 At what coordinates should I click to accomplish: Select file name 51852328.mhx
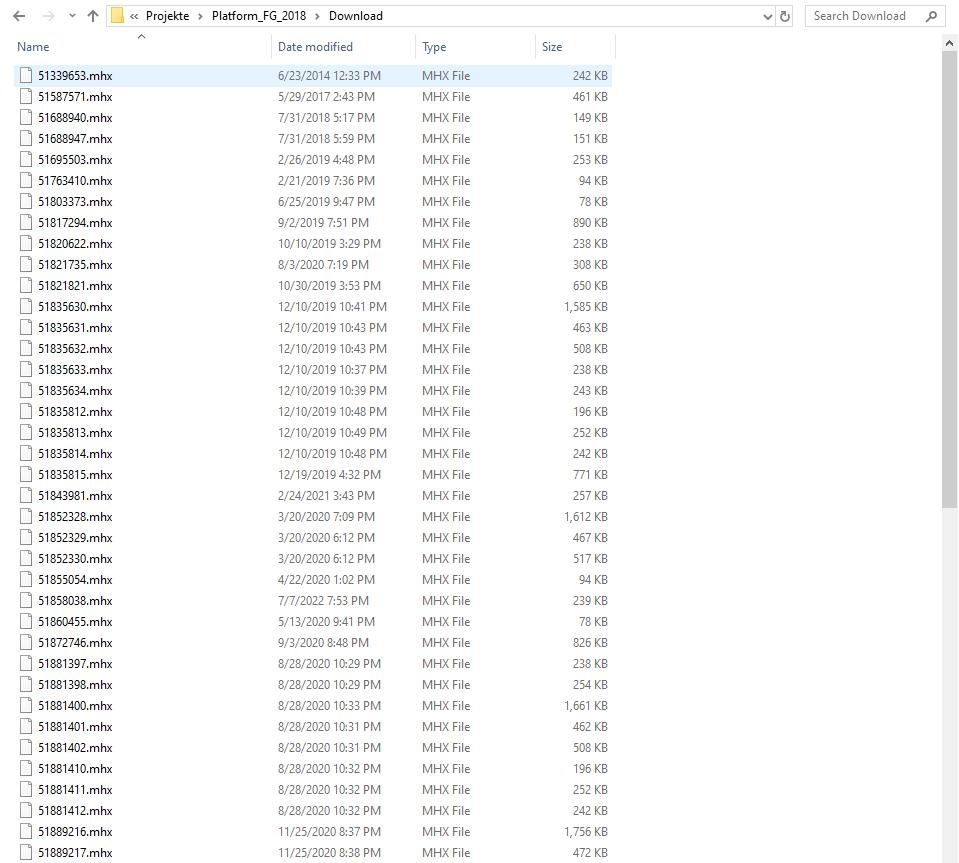[x=75, y=517]
